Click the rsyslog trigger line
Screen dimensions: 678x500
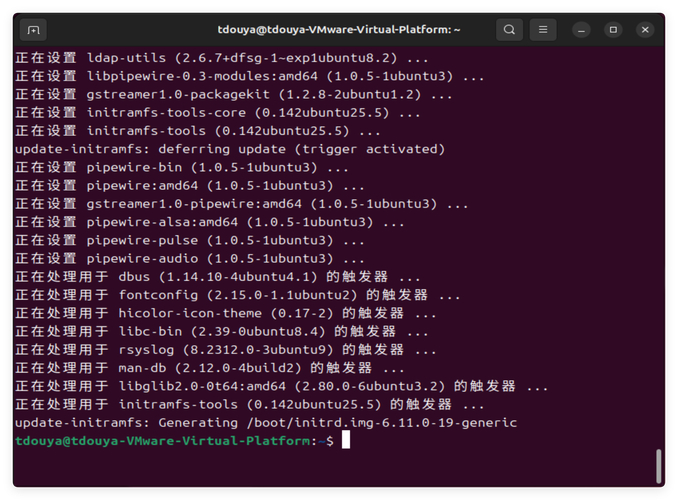pos(226,350)
